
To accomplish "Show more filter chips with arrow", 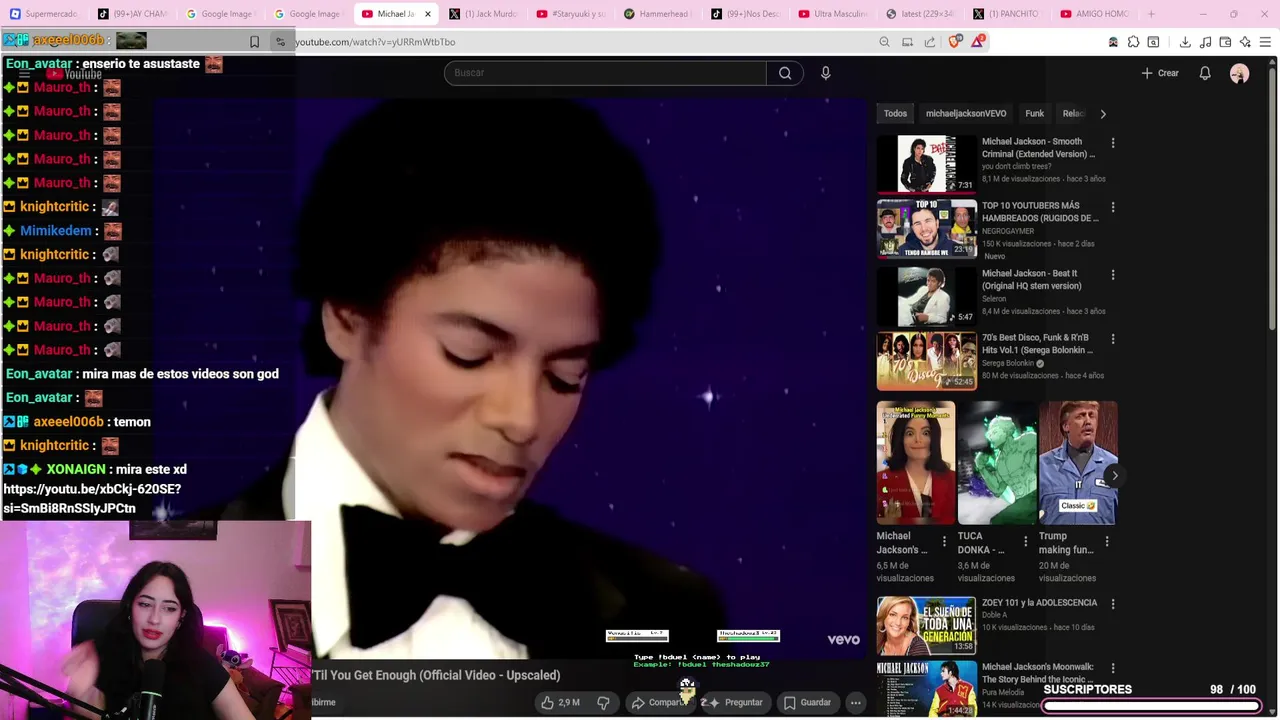I will (x=1103, y=114).
